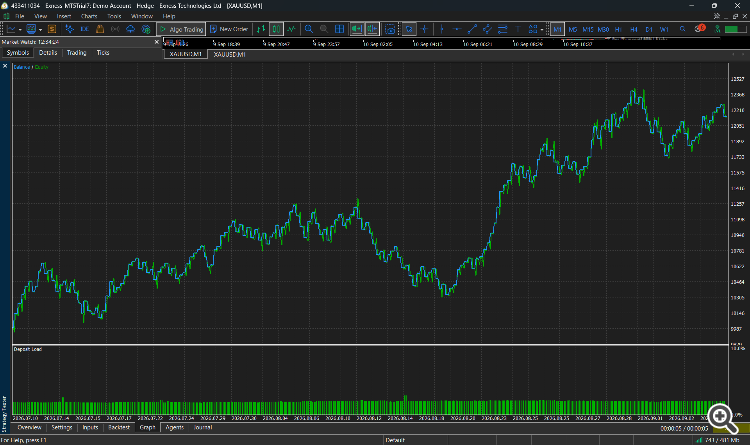The image size is (750, 445).
Task: Draw a vertical line on the chart
Action: click(x=441, y=29)
